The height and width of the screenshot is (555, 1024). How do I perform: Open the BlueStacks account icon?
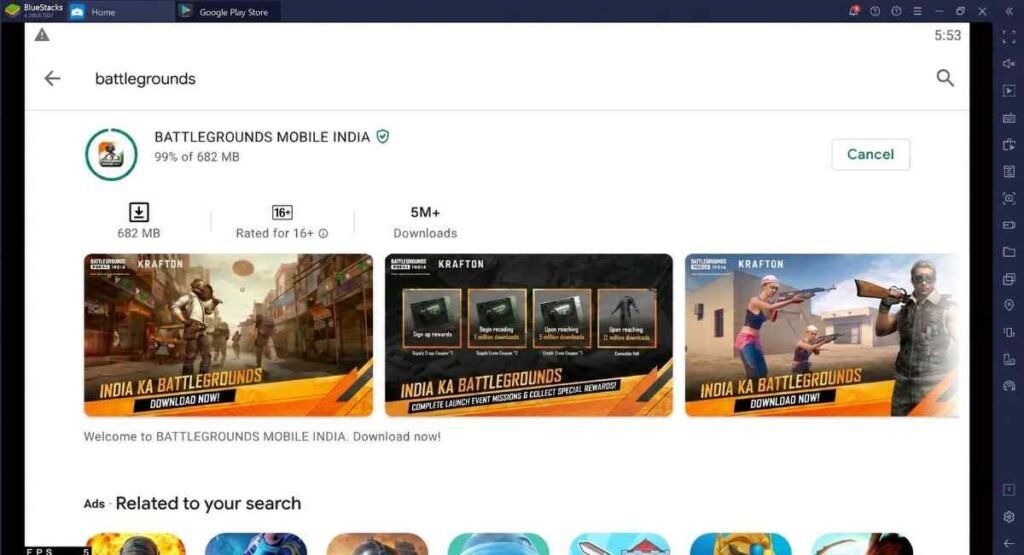[x=875, y=11]
